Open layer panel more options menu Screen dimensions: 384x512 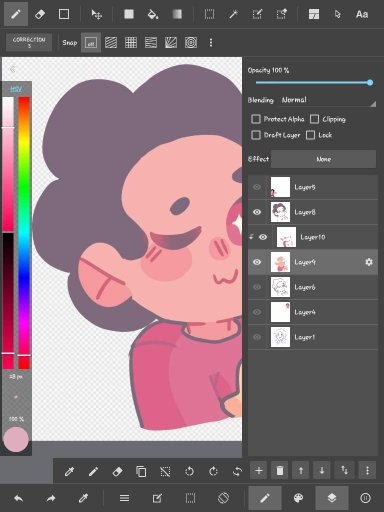[x=367, y=470]
